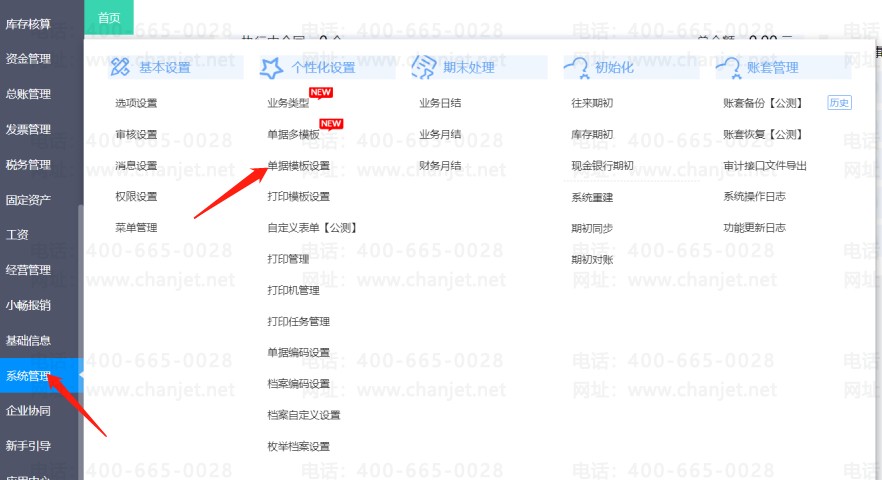
Task: Open 权限设置 link
Action: [x=136, y=196]
